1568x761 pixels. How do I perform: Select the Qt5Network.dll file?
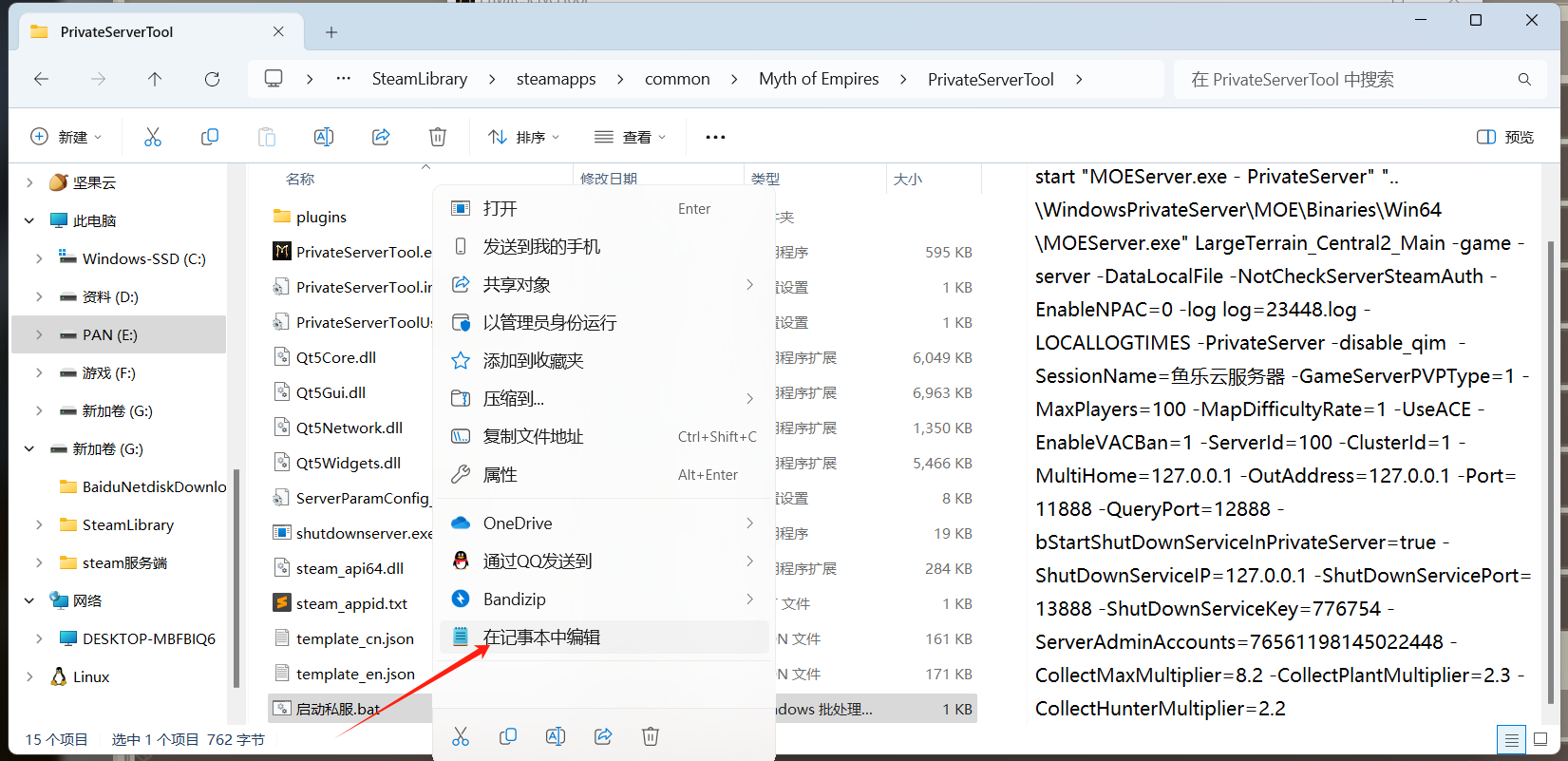click(349, 428)
